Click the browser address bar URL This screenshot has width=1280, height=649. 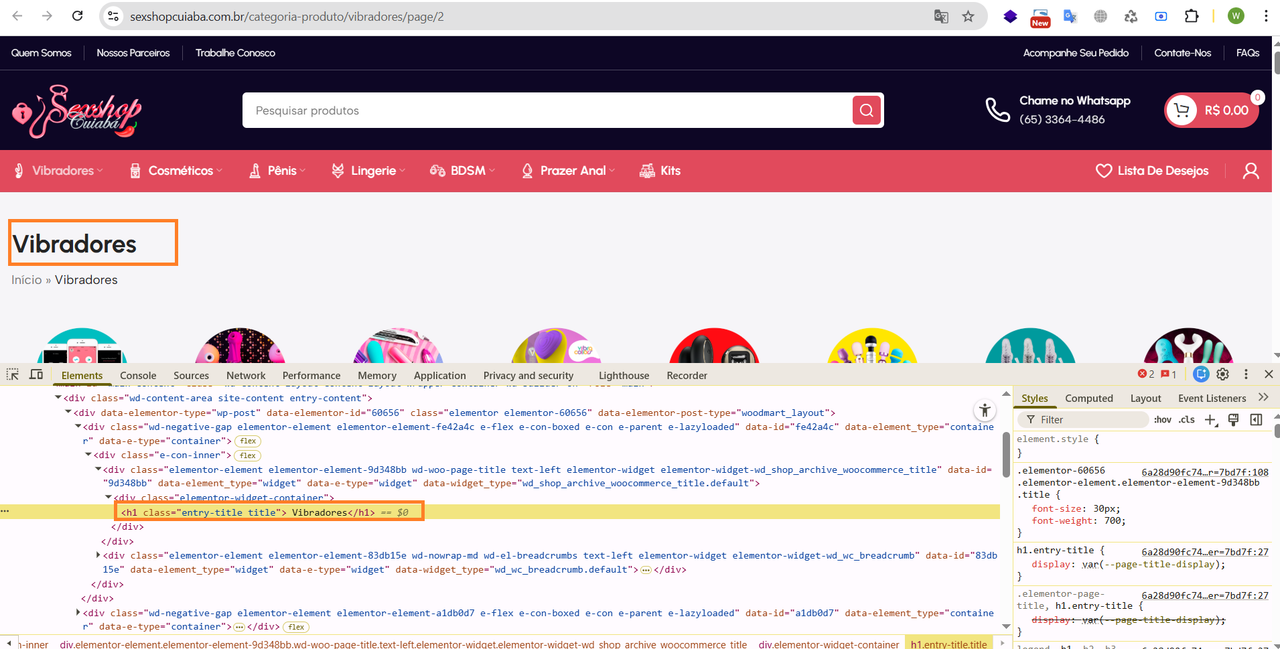click(287, 17)
